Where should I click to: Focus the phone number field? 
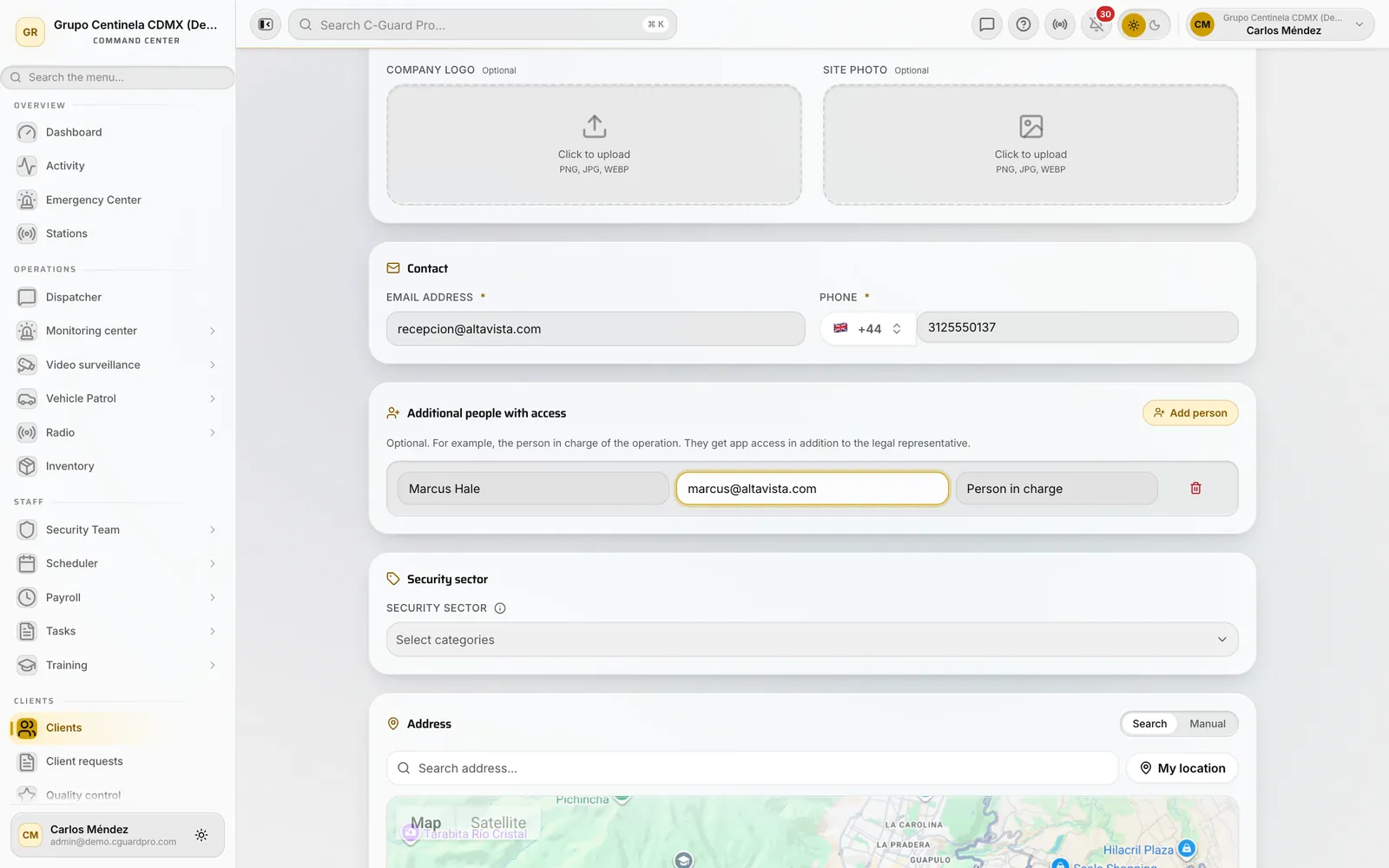(x=1077, y=327)
